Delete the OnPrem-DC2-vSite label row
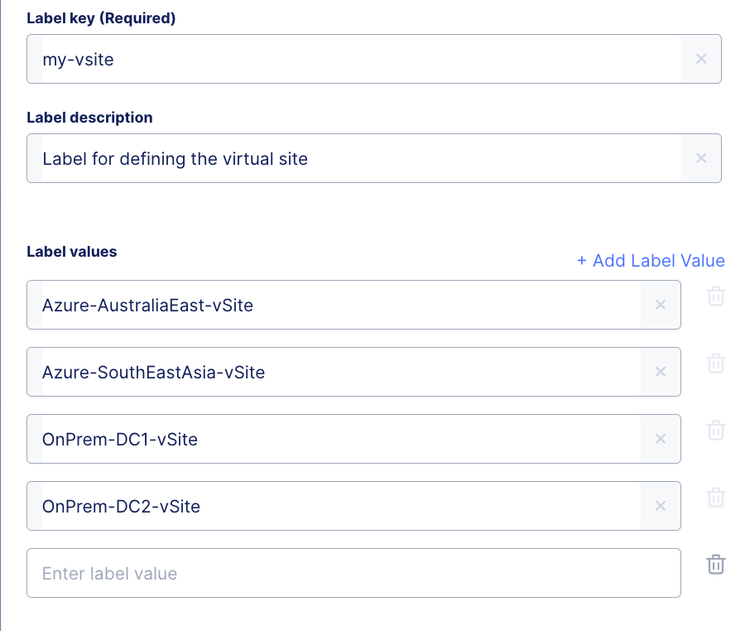Viewport: 750px width, 631px height. pos(716,497)
